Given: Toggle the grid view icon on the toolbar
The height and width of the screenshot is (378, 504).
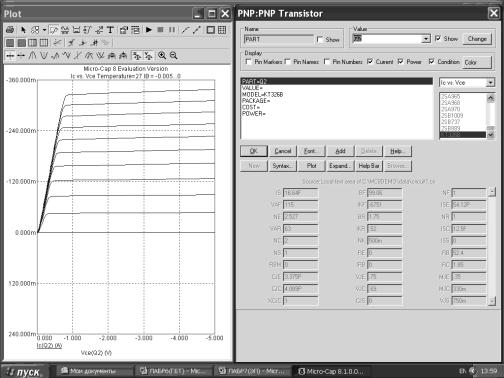Looking at the screenshot, I should (222, 30).
